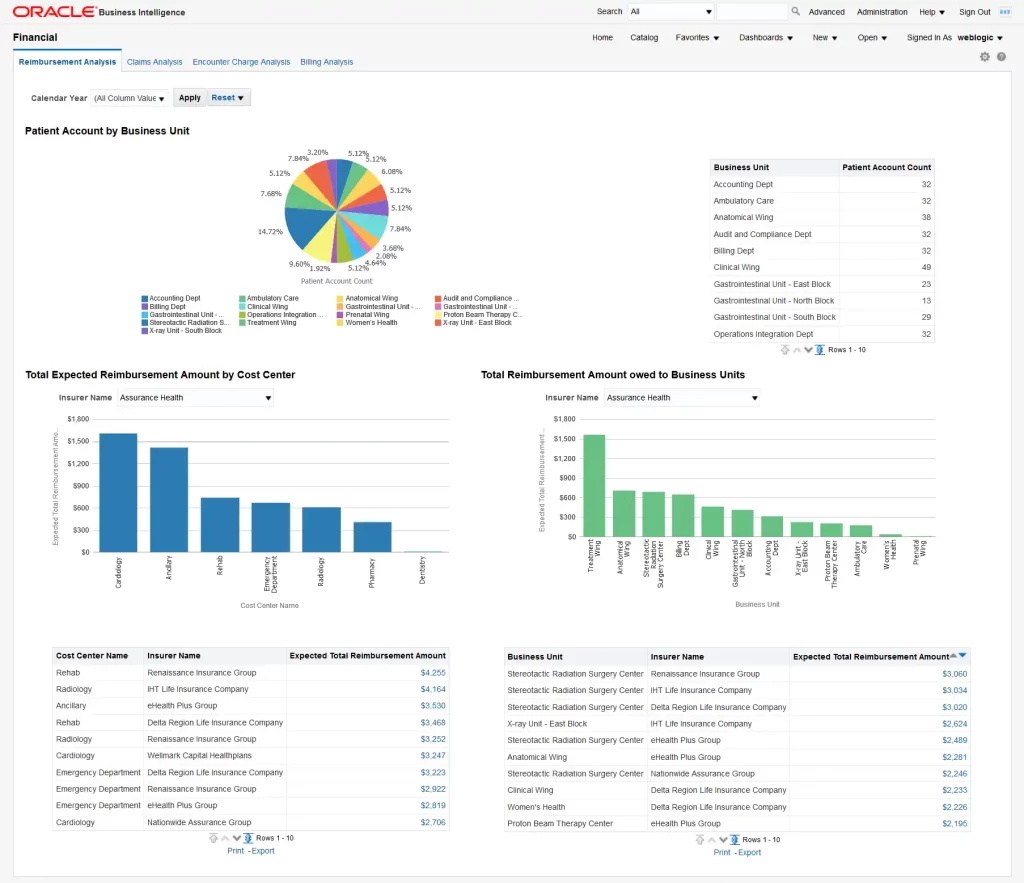Click the Anatomical Wing bar in Business Units chart

pos(624,514)
